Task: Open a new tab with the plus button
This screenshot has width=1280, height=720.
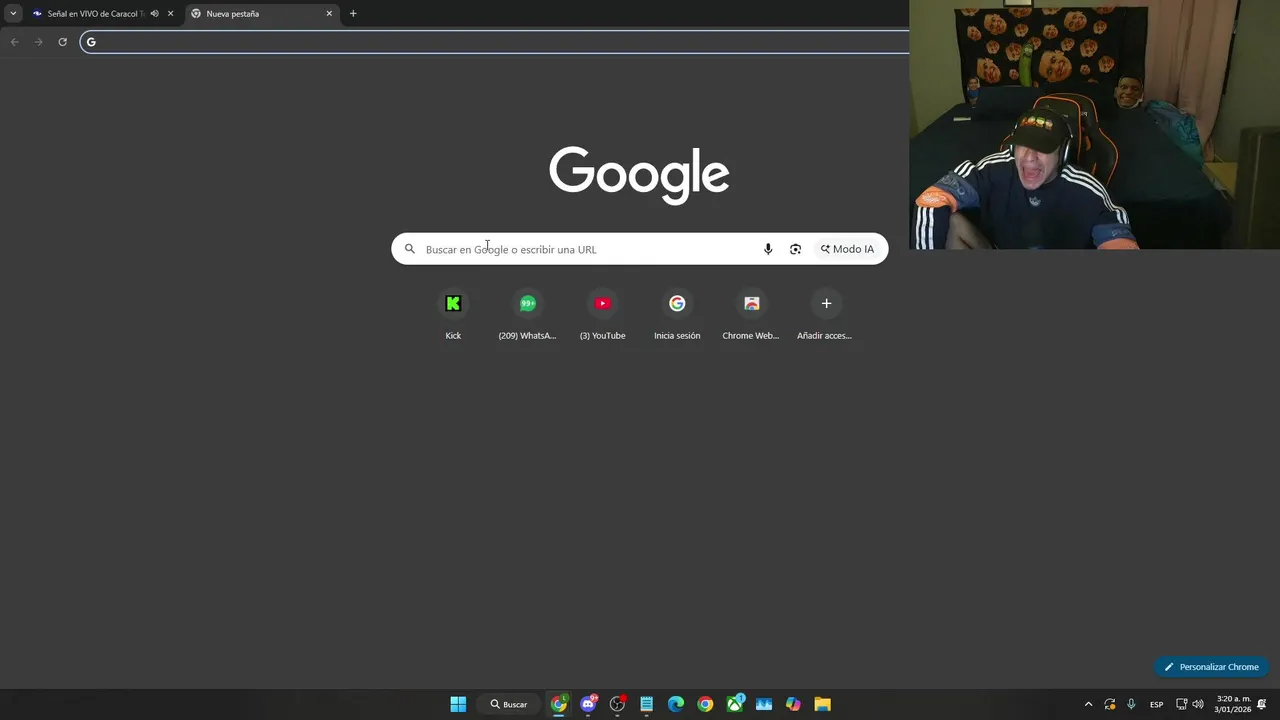Action: (353, 14)
